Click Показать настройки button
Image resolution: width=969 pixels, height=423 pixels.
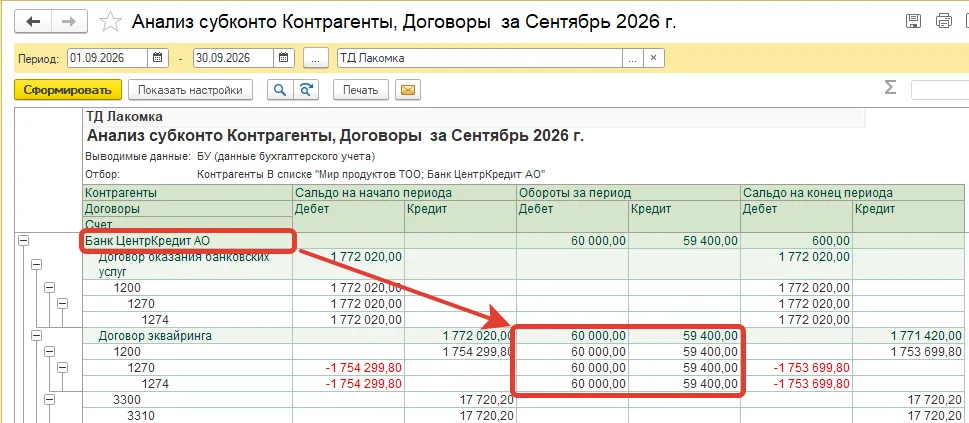190,90
